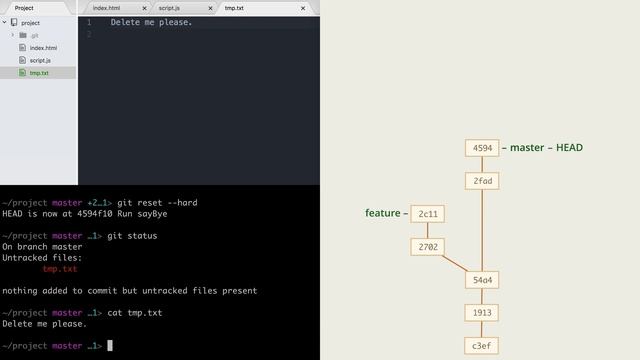Viewport: 640px width, 360px height.
Task: Click the 'cat tmp.txt' command text
Action: tap(135, 313)
